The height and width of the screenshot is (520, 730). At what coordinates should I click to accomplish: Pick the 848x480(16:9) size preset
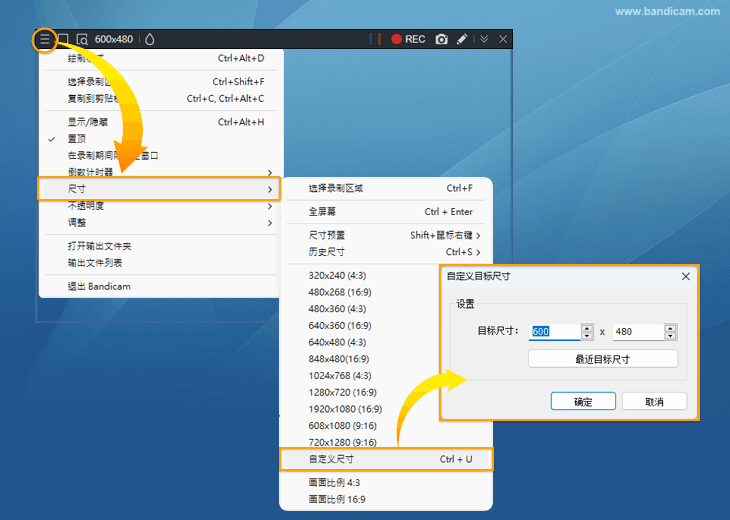point(339,359)
